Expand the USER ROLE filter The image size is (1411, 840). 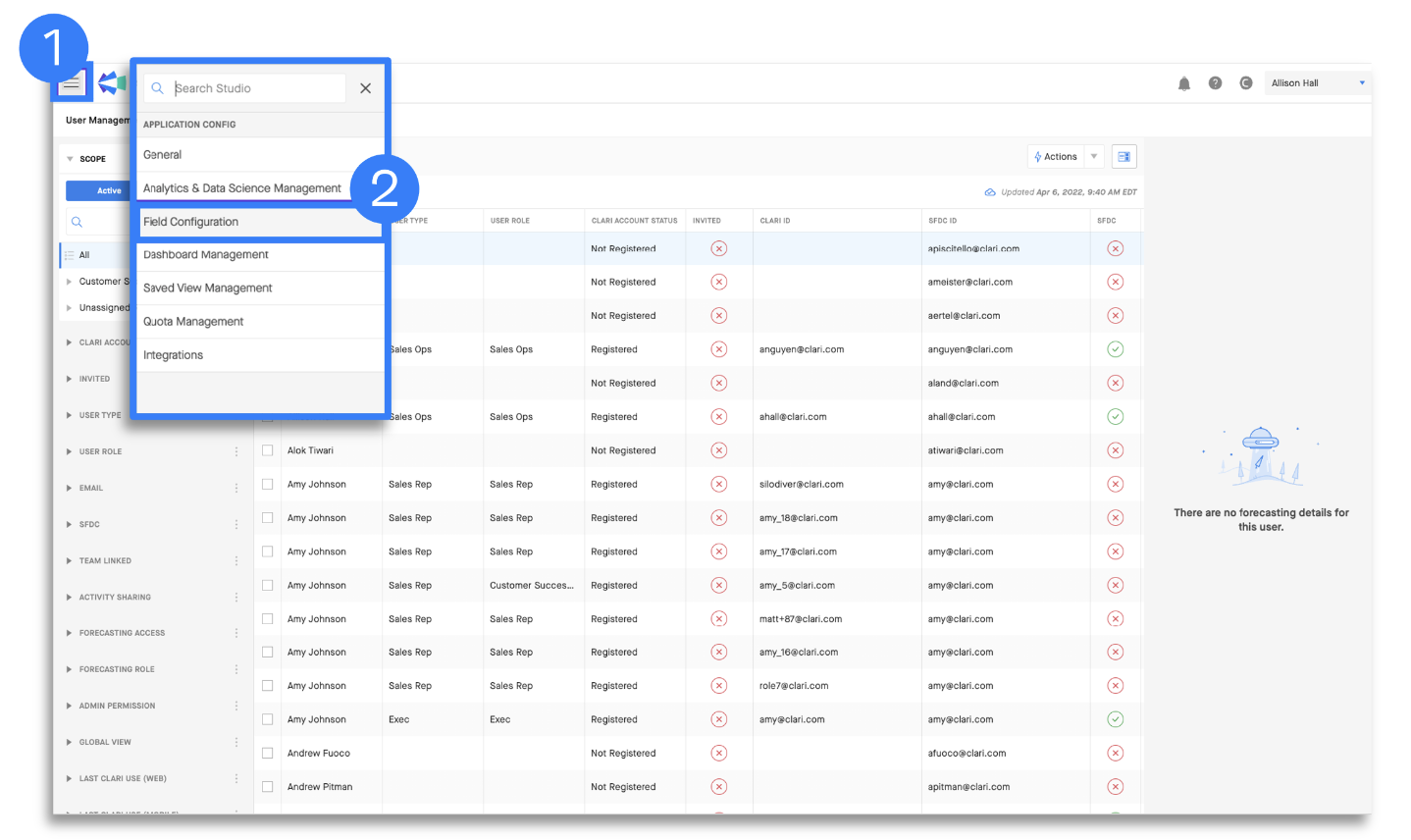pos(69,451)
